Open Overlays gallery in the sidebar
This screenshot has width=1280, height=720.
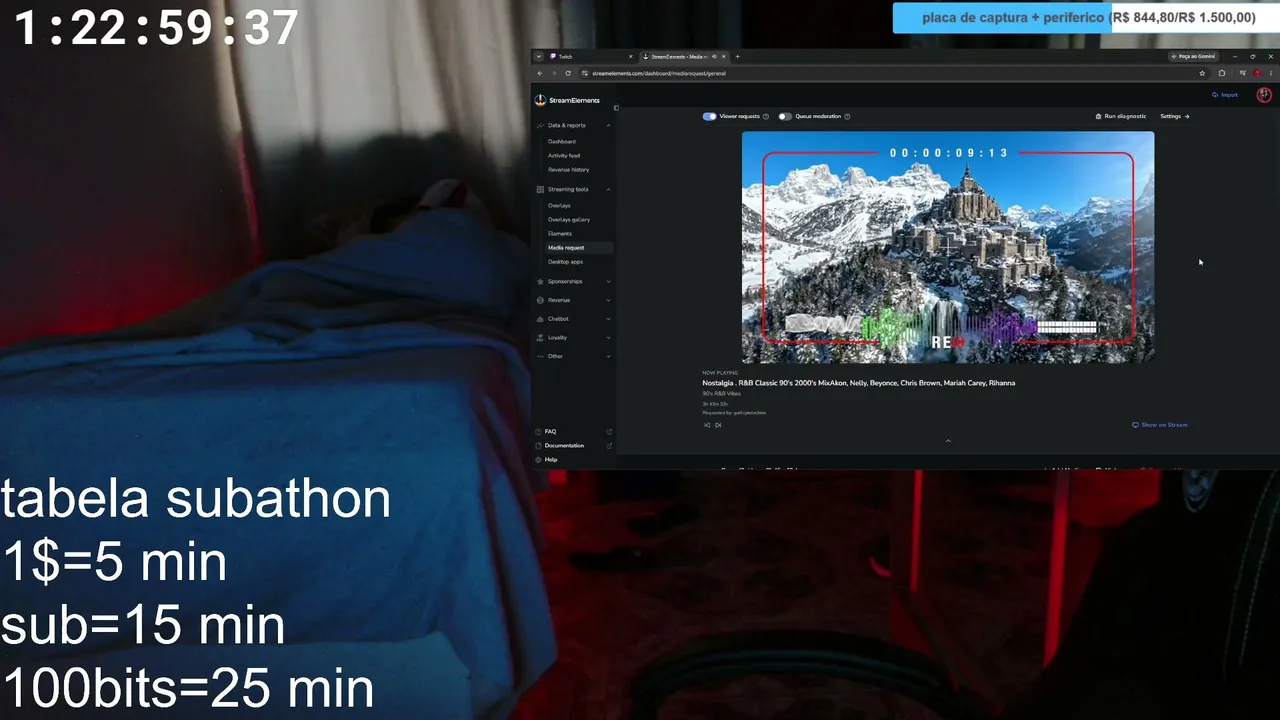(x=569, y=219)
